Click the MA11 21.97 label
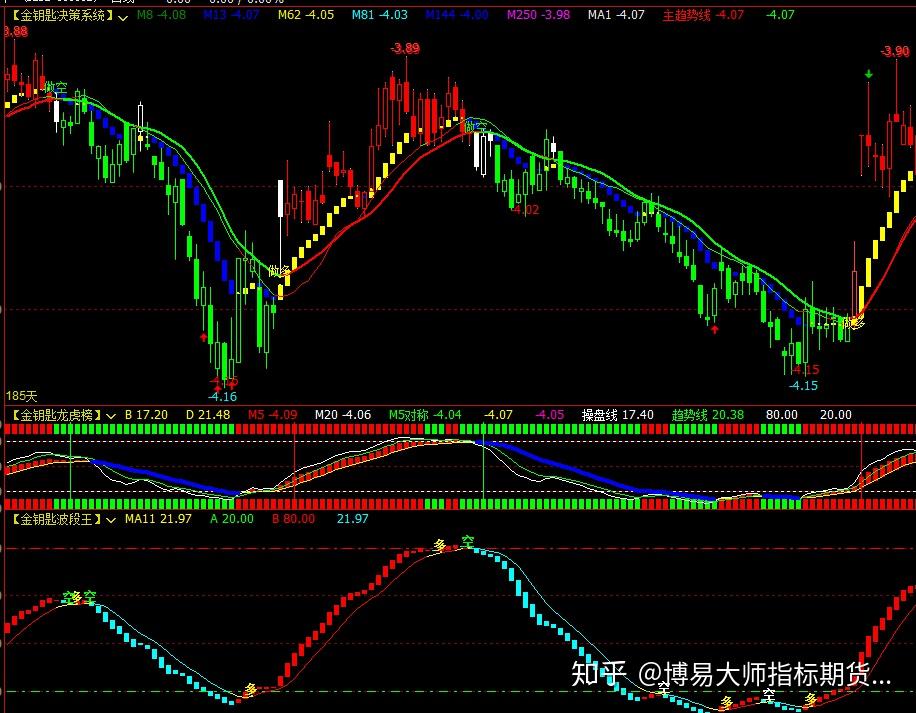Viewport: 916px width, 713px height. [158, 519]
